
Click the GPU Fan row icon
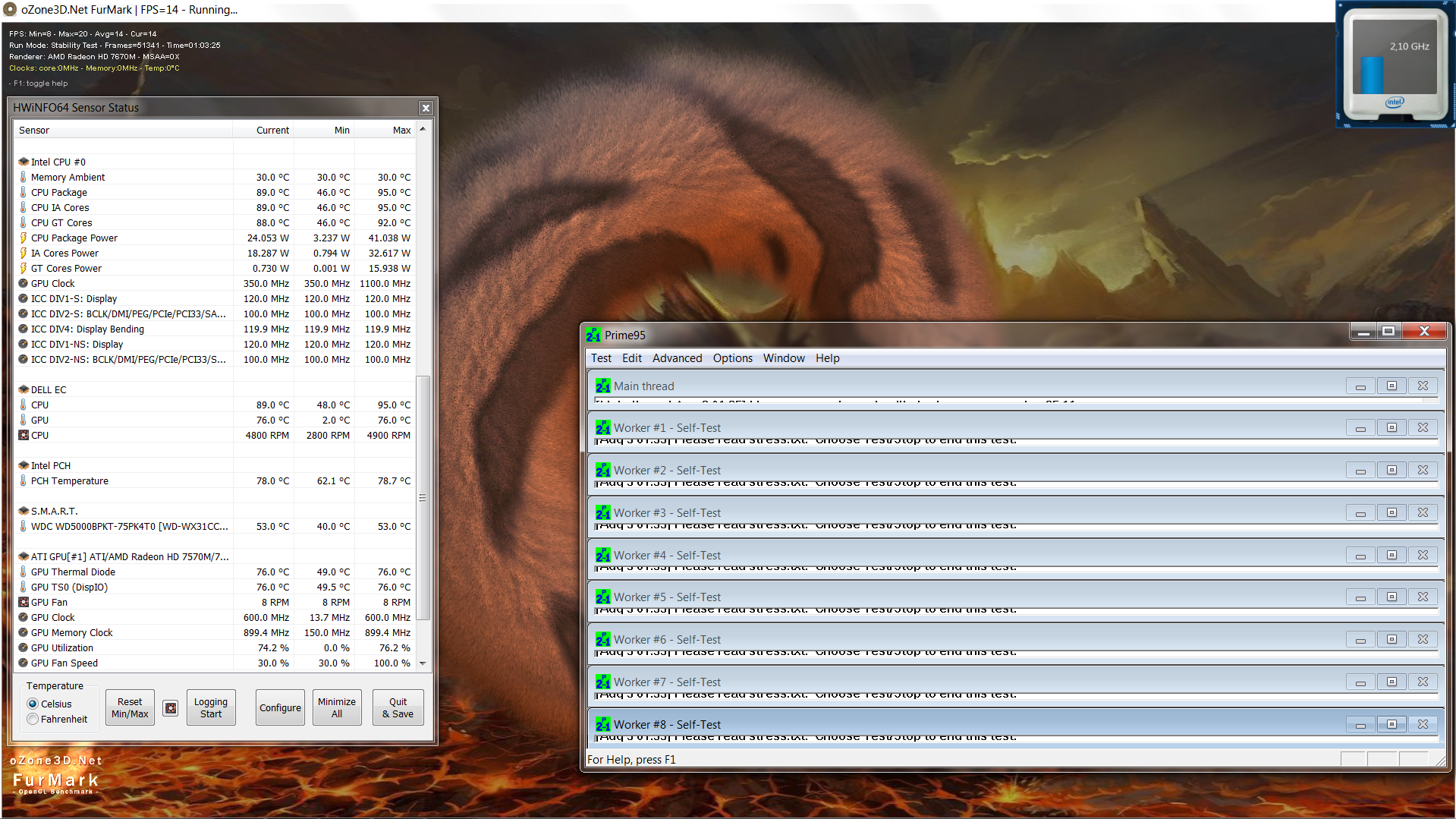click(24, 602)
